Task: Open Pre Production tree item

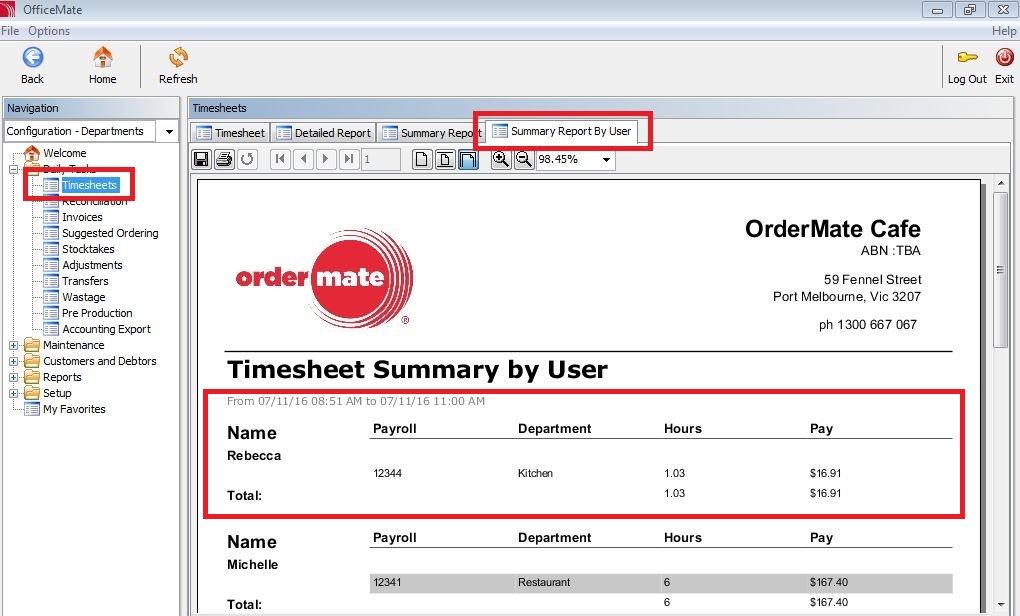Action: point(97,313)
